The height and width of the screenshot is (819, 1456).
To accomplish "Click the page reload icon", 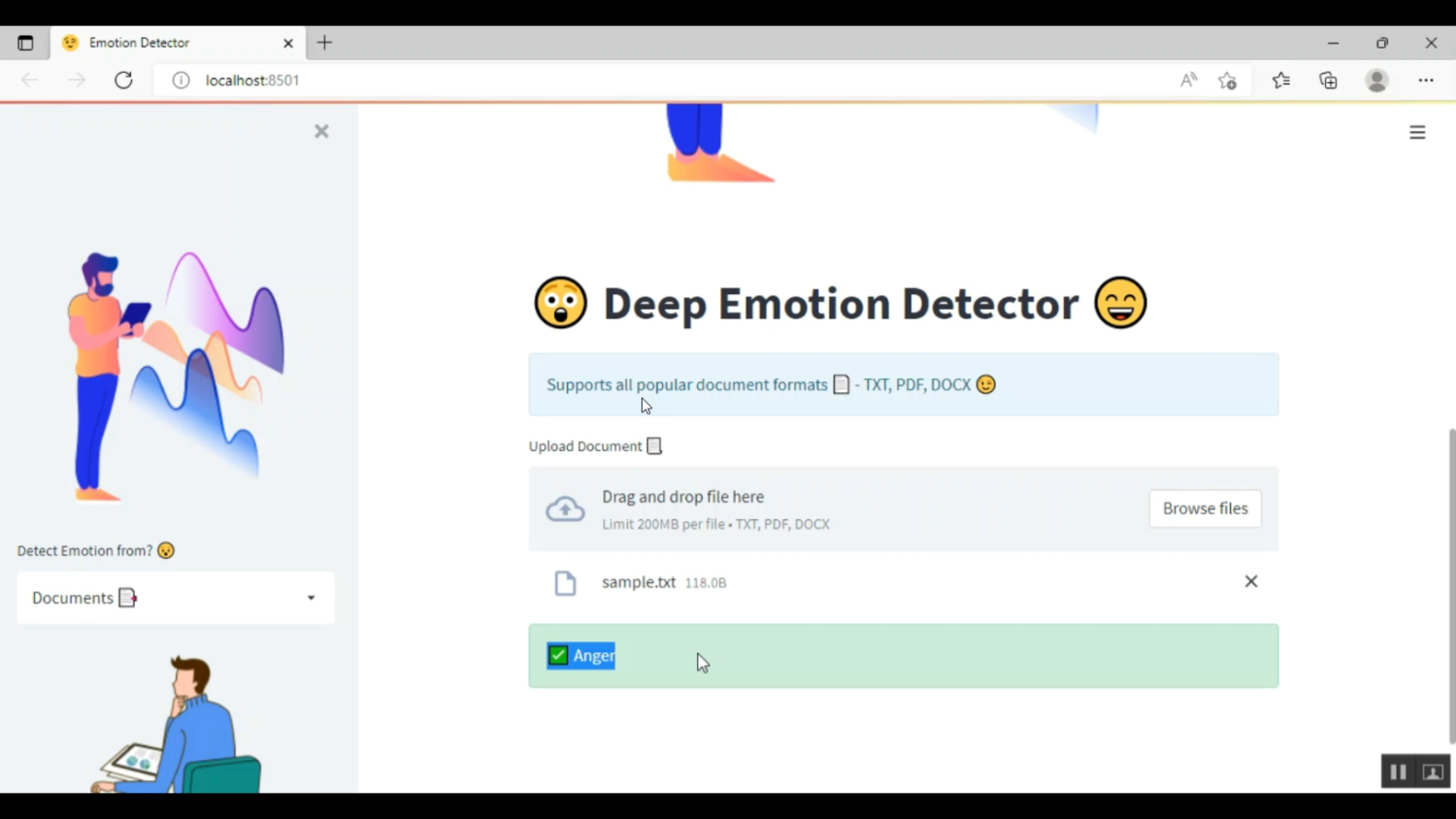I will tap(123, 81).
